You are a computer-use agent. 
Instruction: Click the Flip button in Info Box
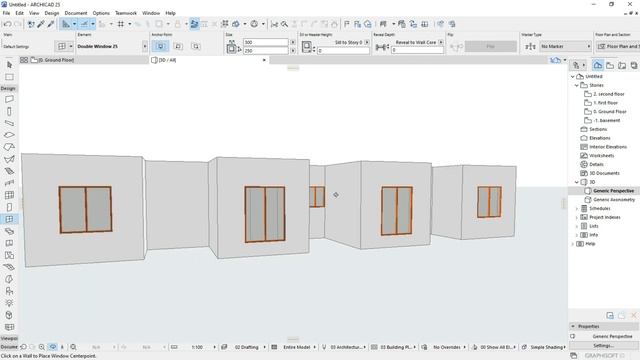(491, 47)
